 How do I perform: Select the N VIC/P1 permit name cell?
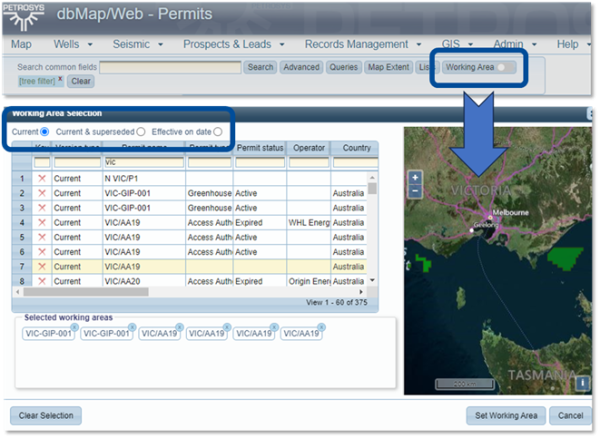coord(144,179)
